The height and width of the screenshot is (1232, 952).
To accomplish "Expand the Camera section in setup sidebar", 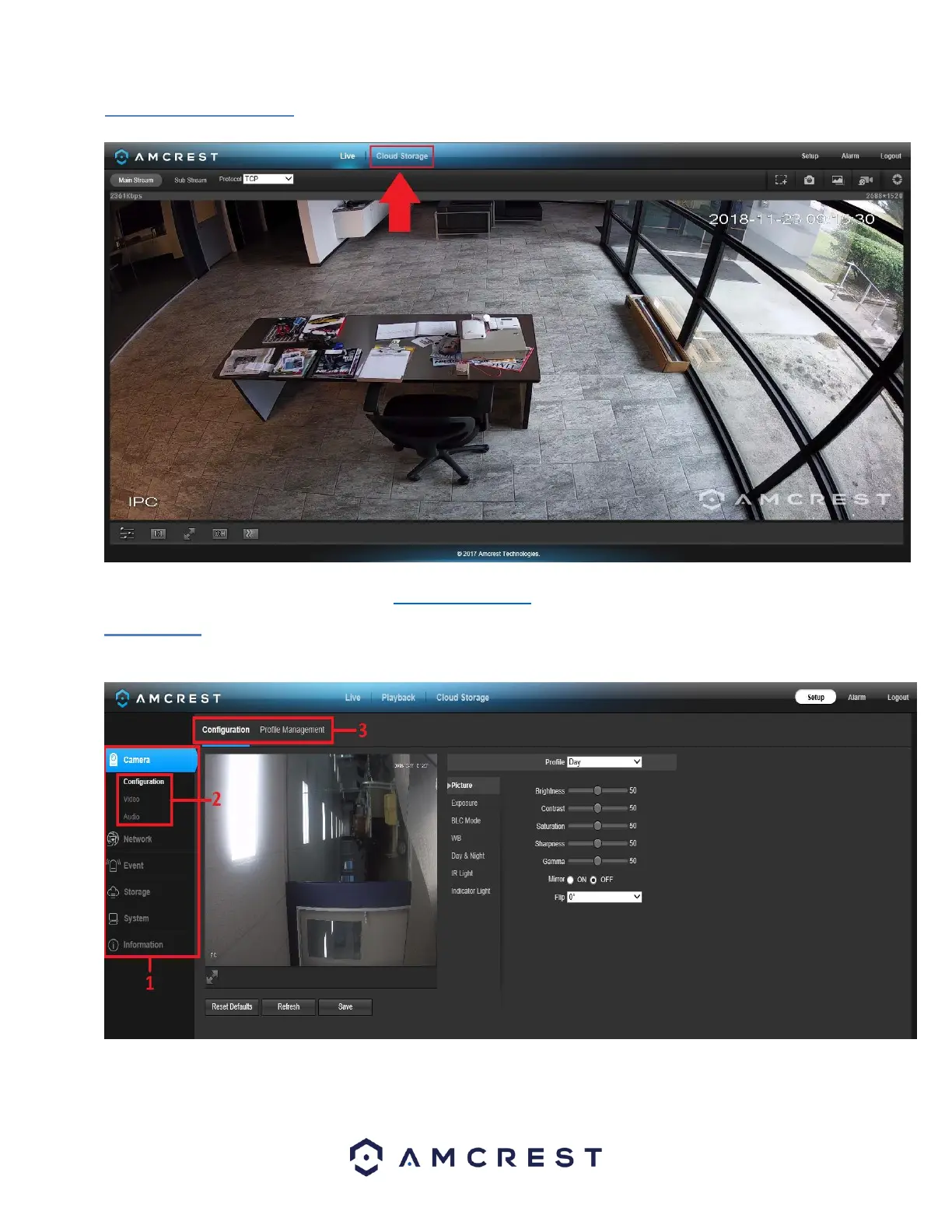I will tap(152, 760).
